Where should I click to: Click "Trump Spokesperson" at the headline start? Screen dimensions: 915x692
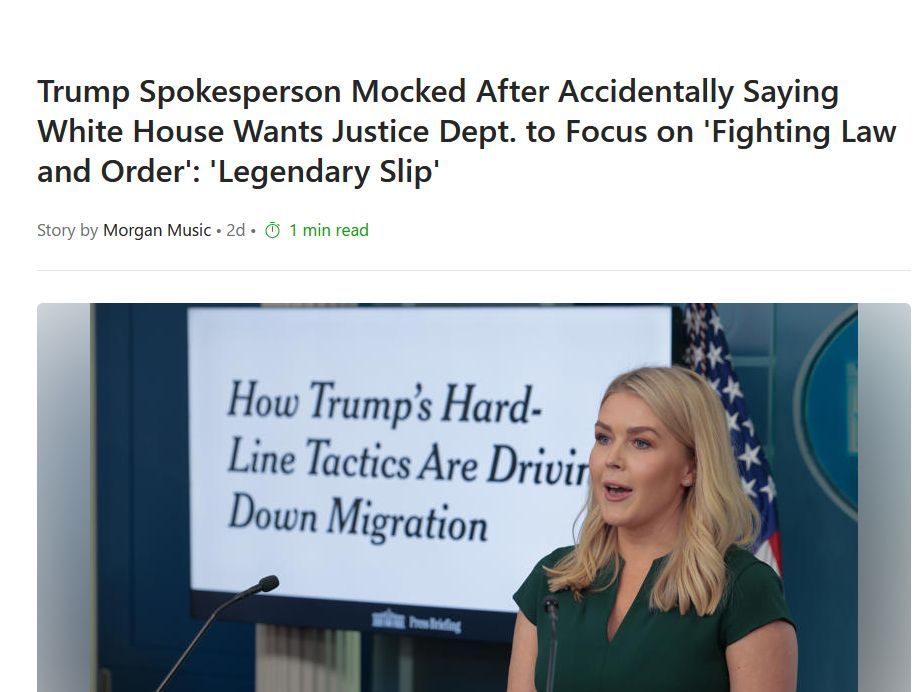coord(189,92)
